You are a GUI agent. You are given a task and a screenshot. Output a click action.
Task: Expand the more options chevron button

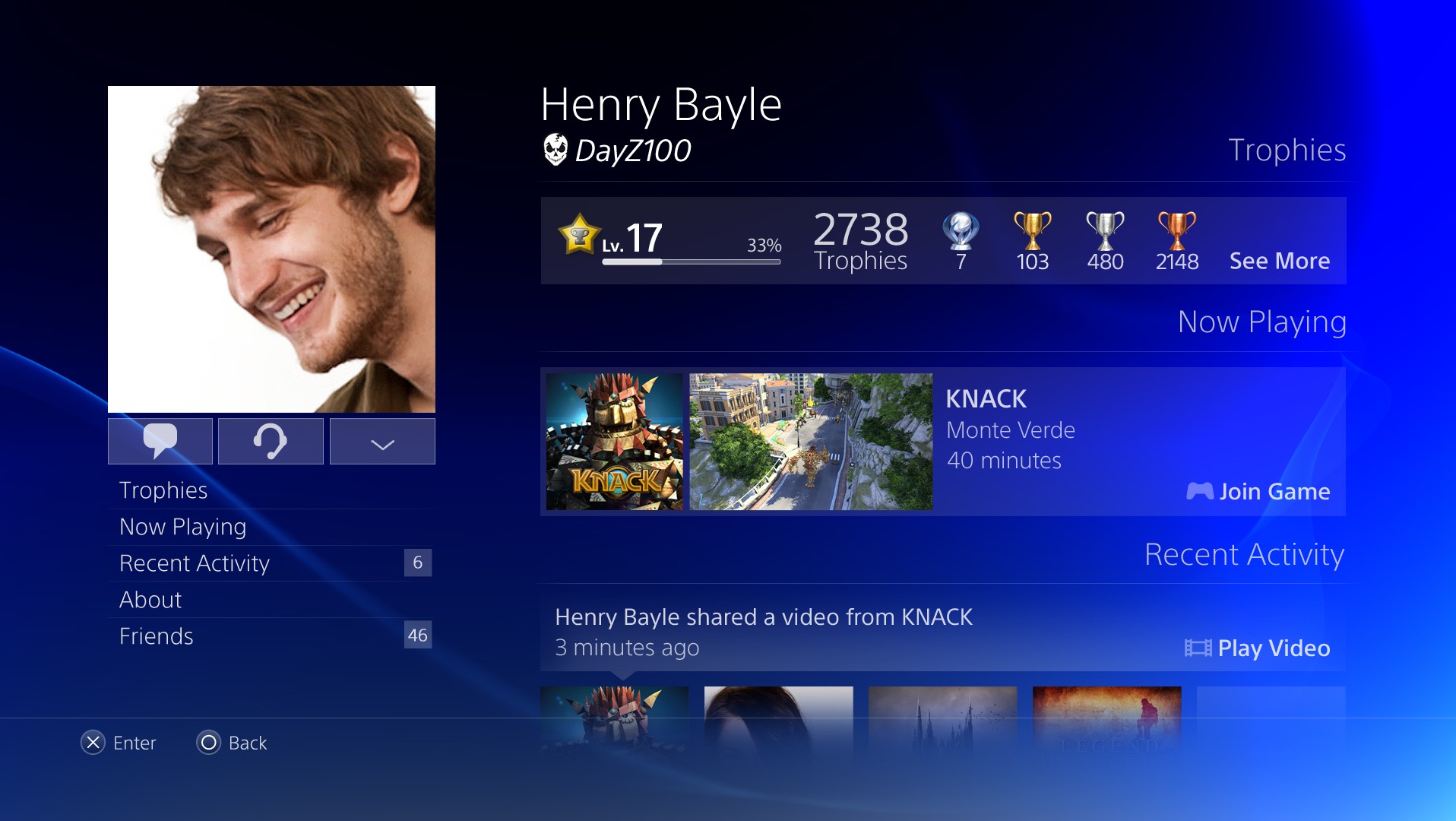point(382,441)
